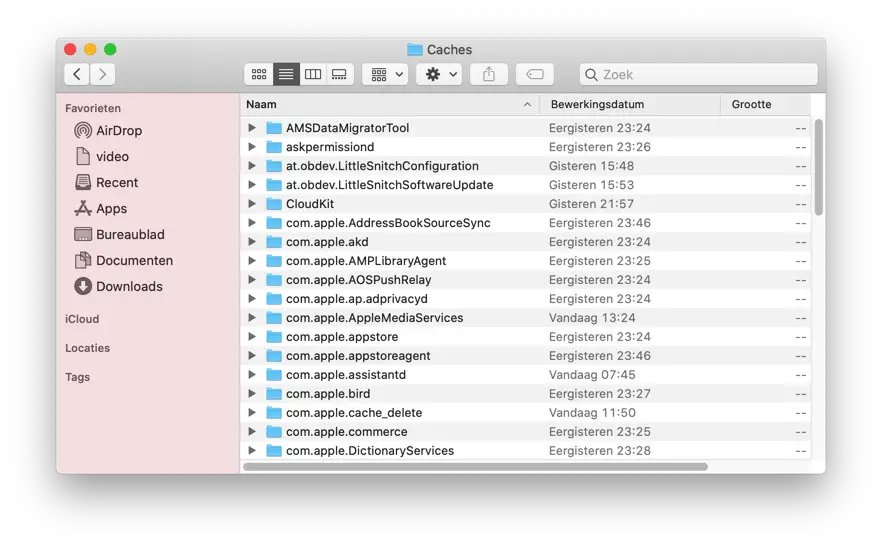Expand the at.obdev.LittleSnitchConfiguration folder
This screenshot has width=882, height=548.
(x=252, y=166)
